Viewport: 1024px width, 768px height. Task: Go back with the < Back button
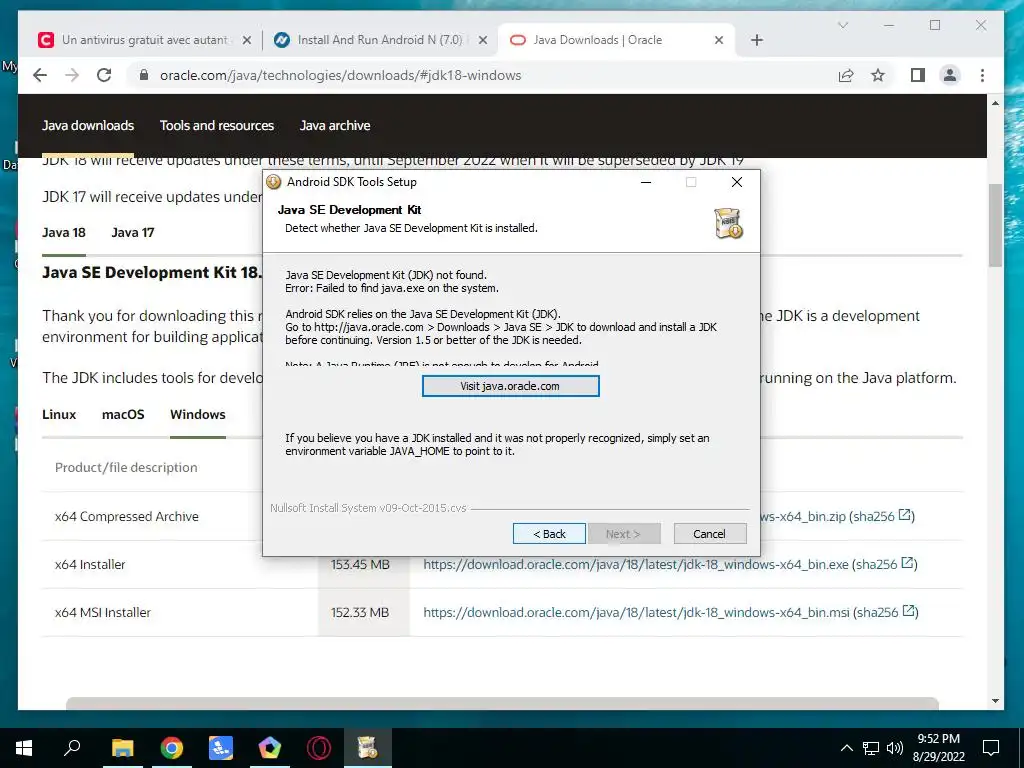[549, 534]
